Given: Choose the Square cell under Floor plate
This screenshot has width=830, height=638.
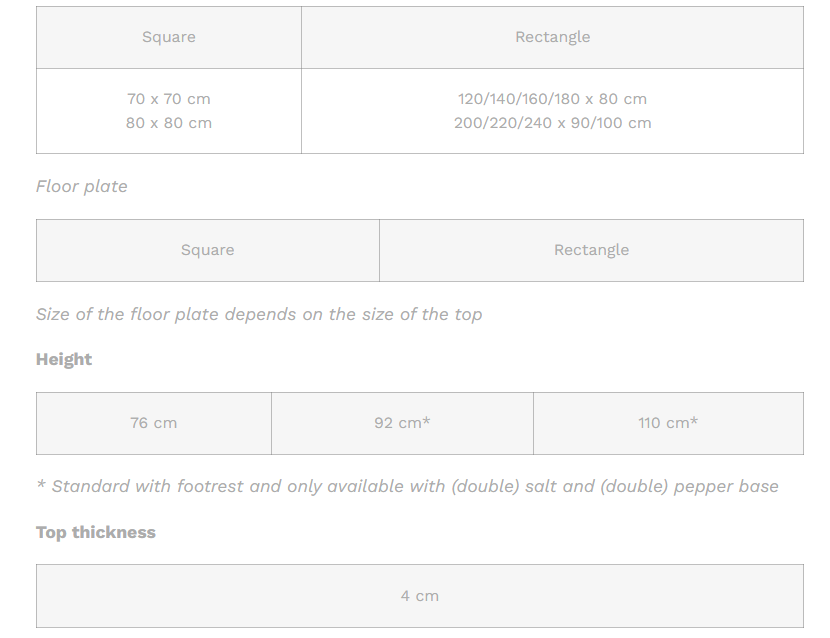Looking at the screenshot, I should coord(207,250).
